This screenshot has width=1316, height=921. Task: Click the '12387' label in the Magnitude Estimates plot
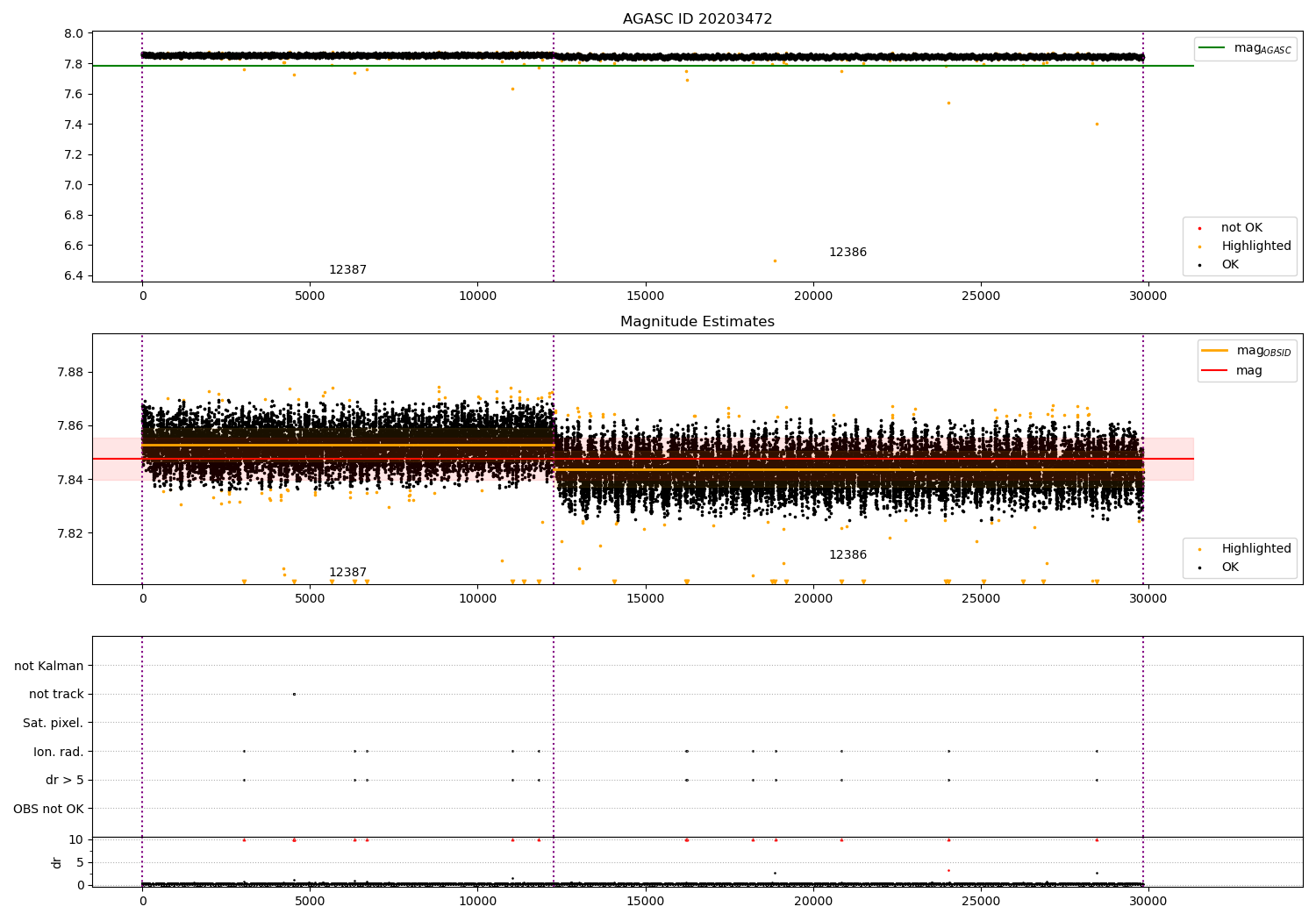click(x=348, y=573)
